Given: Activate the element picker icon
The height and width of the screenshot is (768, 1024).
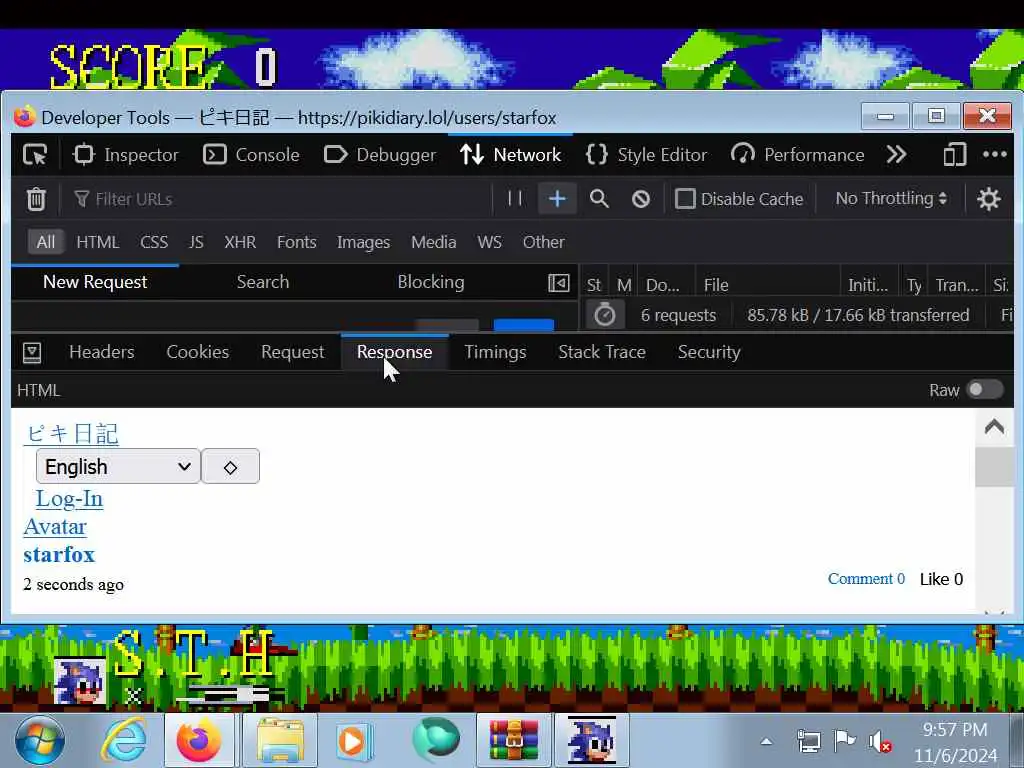Looking at the screenshot, I should click(35, 155).
